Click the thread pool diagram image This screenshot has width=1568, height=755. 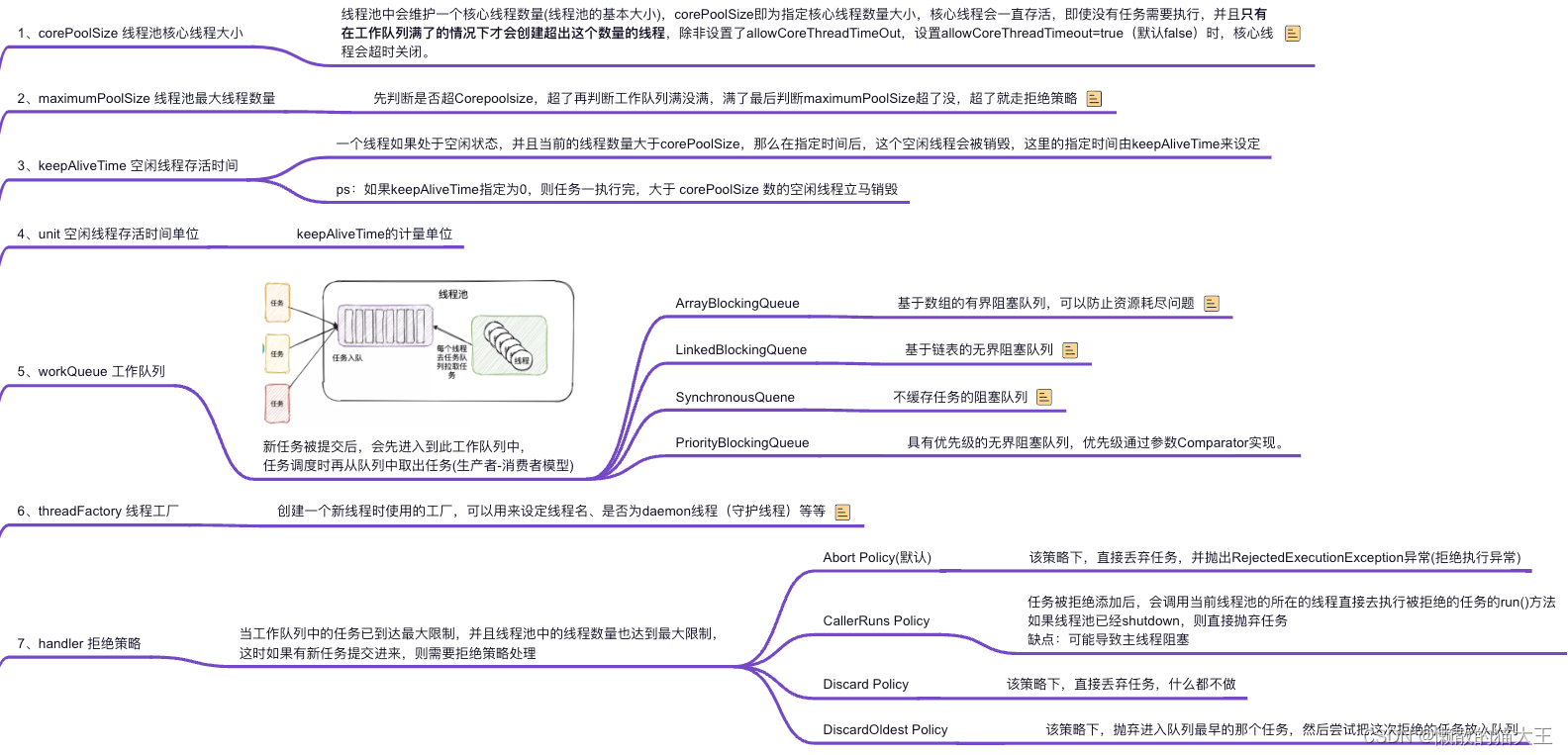tap(419, 351)
